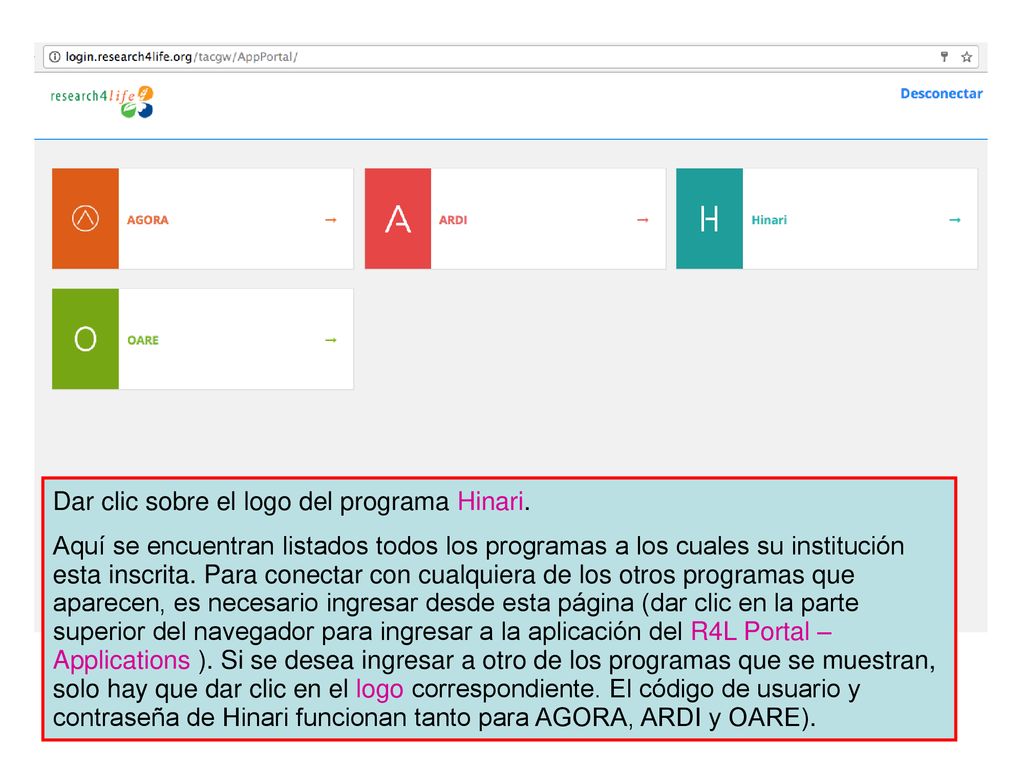
Task: Open the OARE program label
Action: coord(143,340)
